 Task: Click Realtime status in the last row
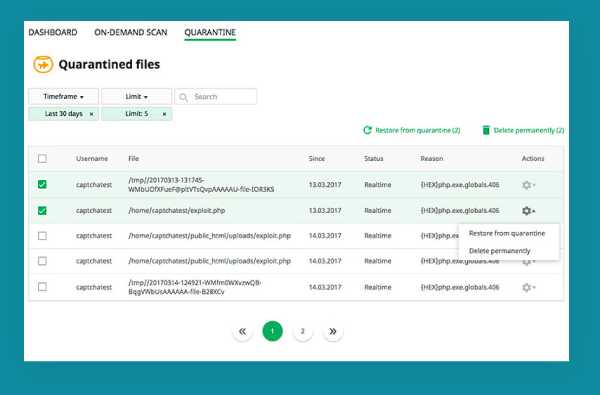tap(378, 287)
